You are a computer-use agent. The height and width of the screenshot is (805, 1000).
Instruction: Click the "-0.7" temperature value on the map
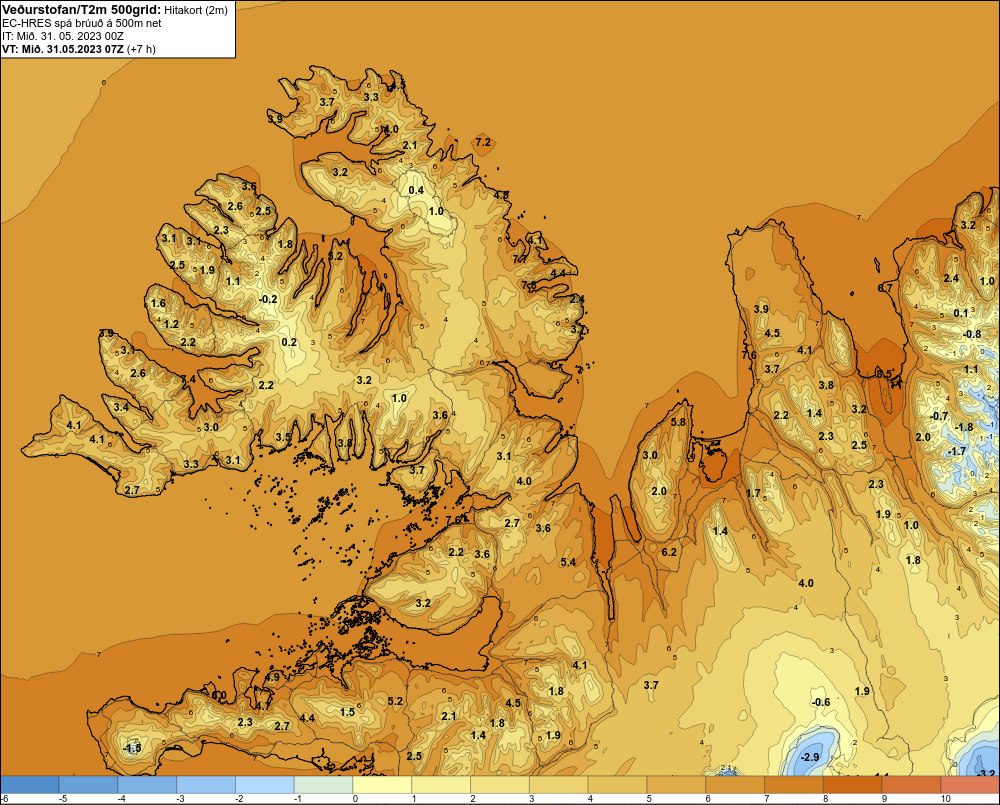939,416
